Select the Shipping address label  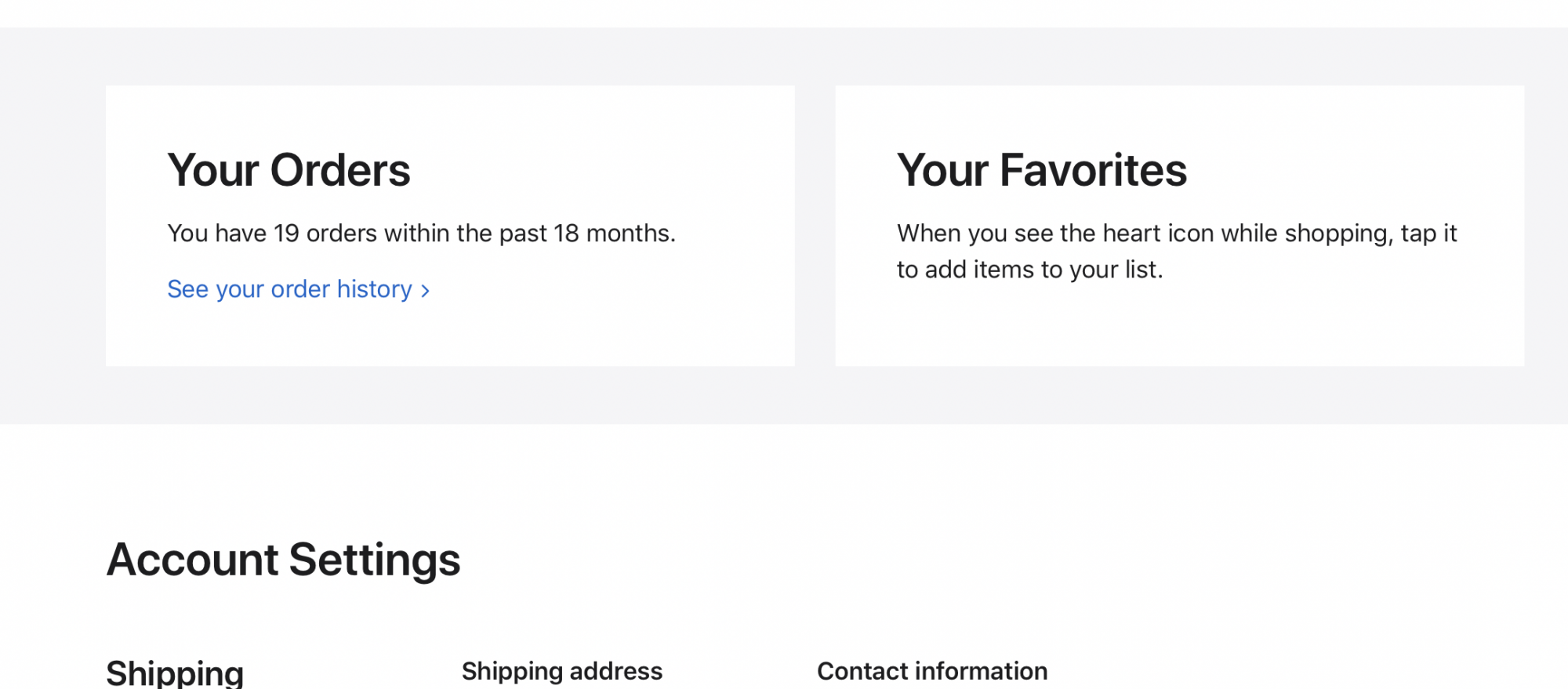pos(561,671)
